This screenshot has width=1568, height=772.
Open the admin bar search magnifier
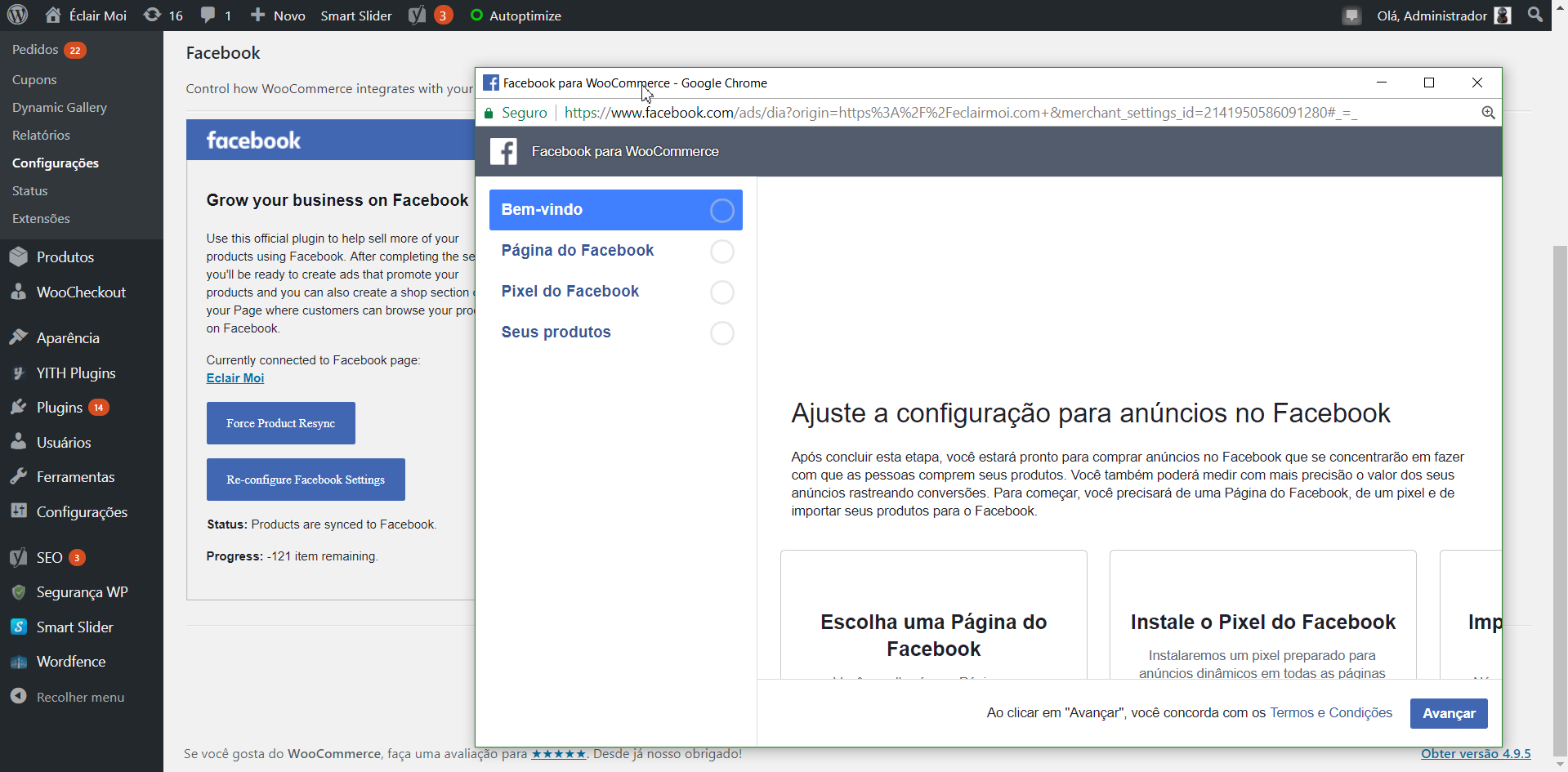[x=1535, y=15]
